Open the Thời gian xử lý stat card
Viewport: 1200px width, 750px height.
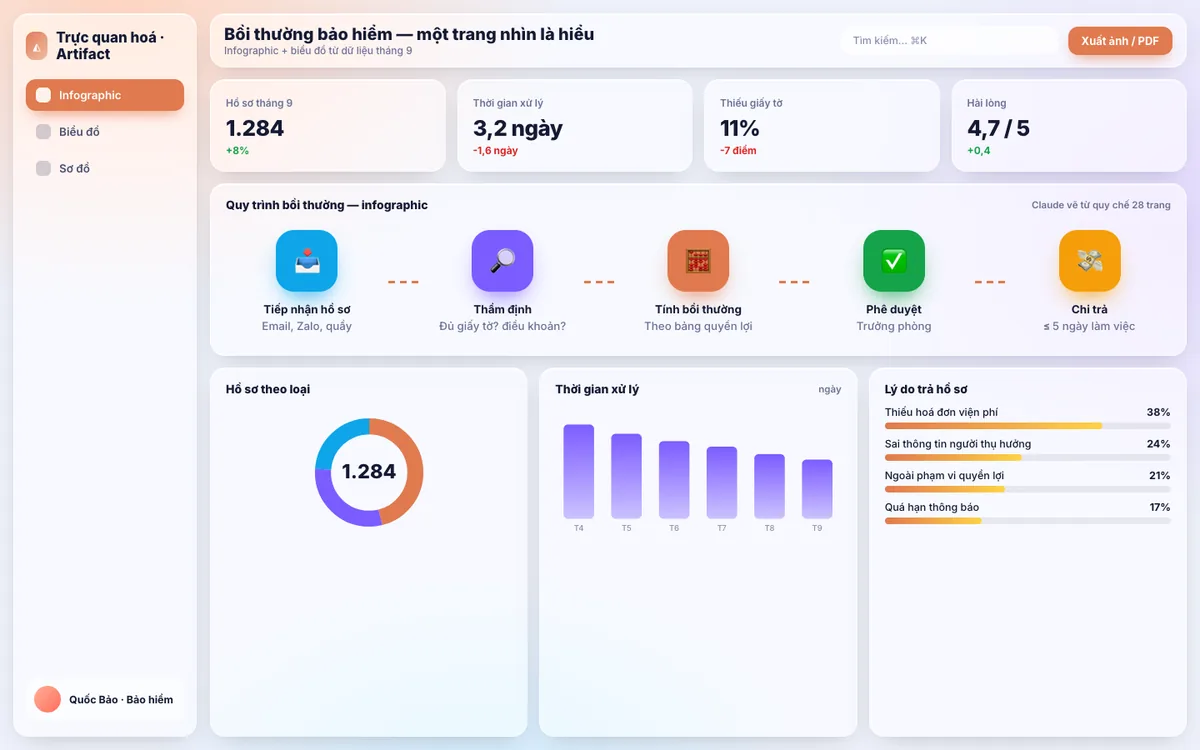click(x=575, y=126)
